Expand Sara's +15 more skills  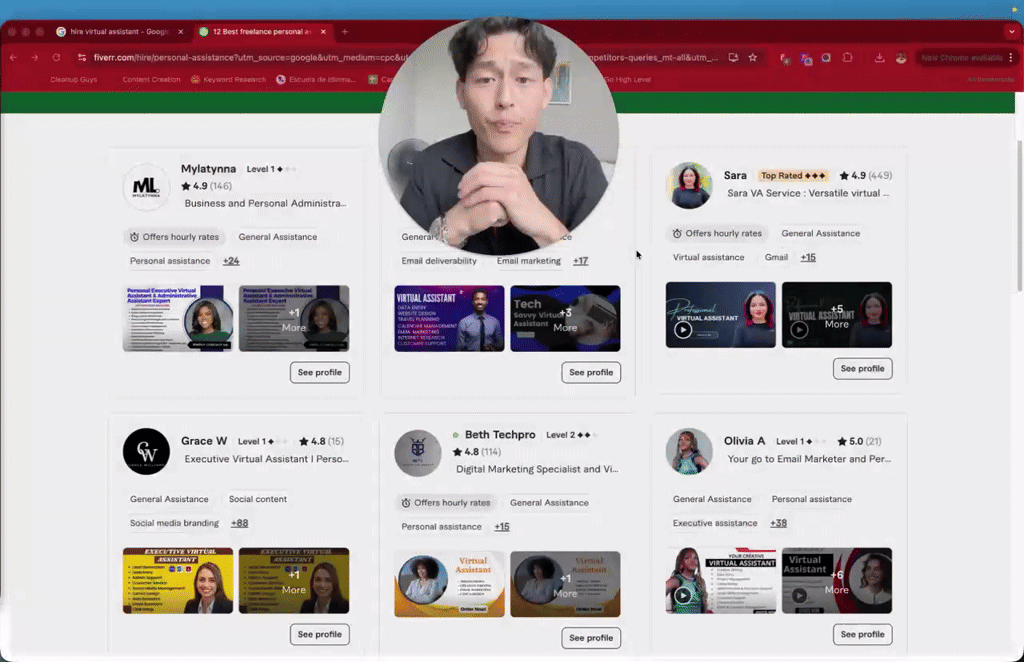point(808,257)
